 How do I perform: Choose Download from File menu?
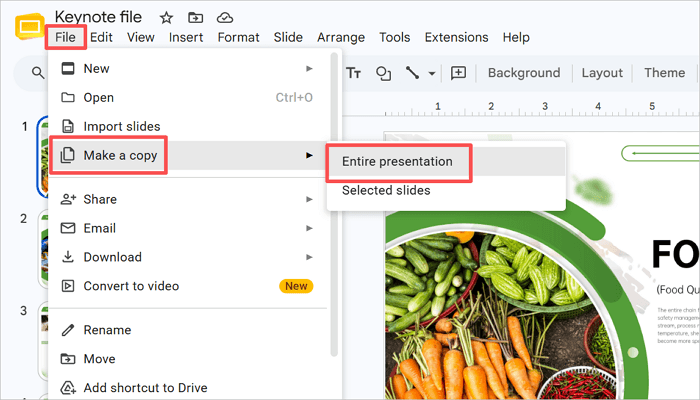[x=188, y=257]
